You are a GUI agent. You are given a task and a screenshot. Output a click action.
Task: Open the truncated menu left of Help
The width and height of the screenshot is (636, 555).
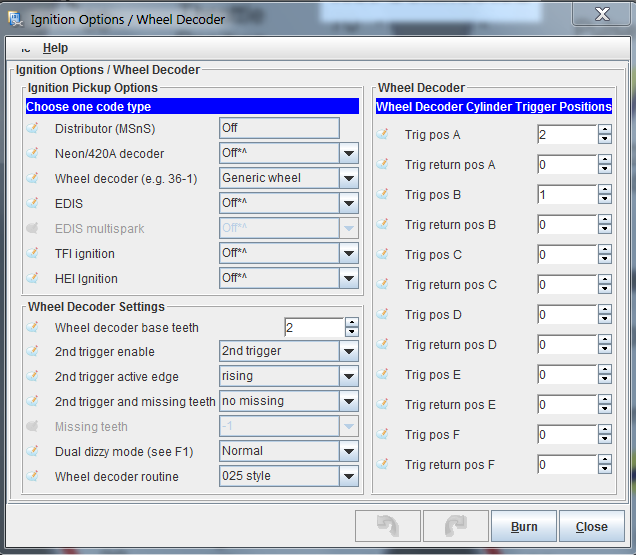click(x=26, y=49)
